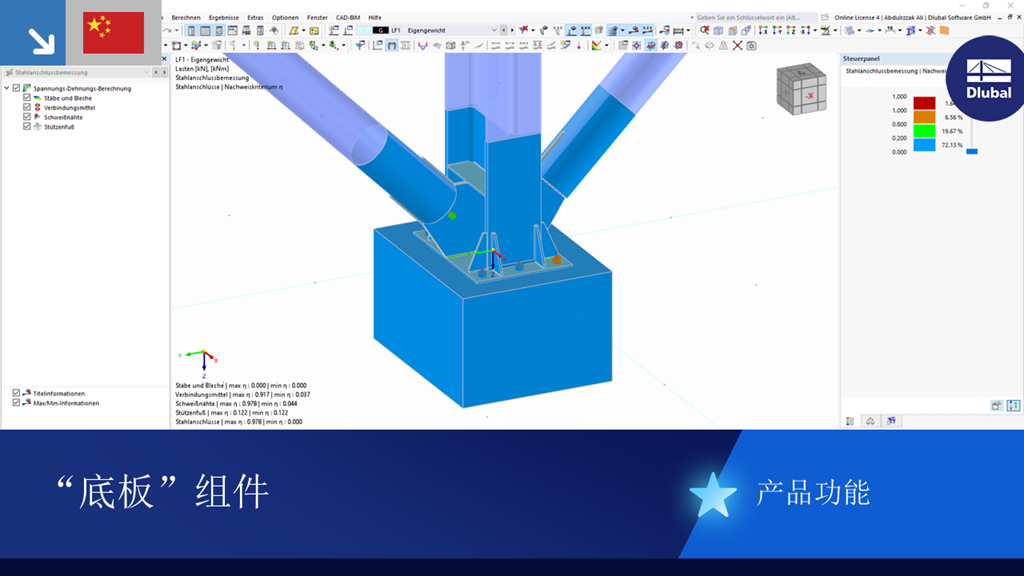Select view in Z direction icon

pyautogui.click(x=791, y=30)
